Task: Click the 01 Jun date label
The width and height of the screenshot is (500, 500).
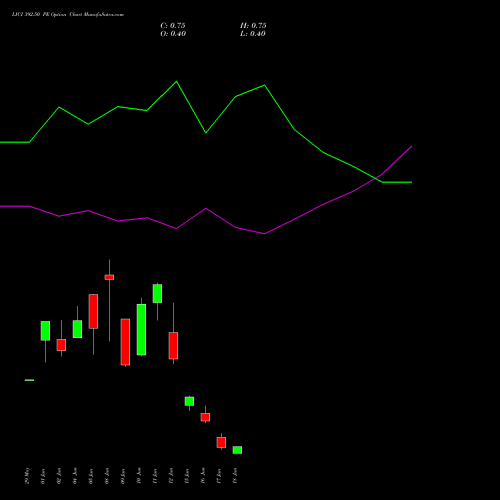Action: pyautogui.click(x=43, y=476)
